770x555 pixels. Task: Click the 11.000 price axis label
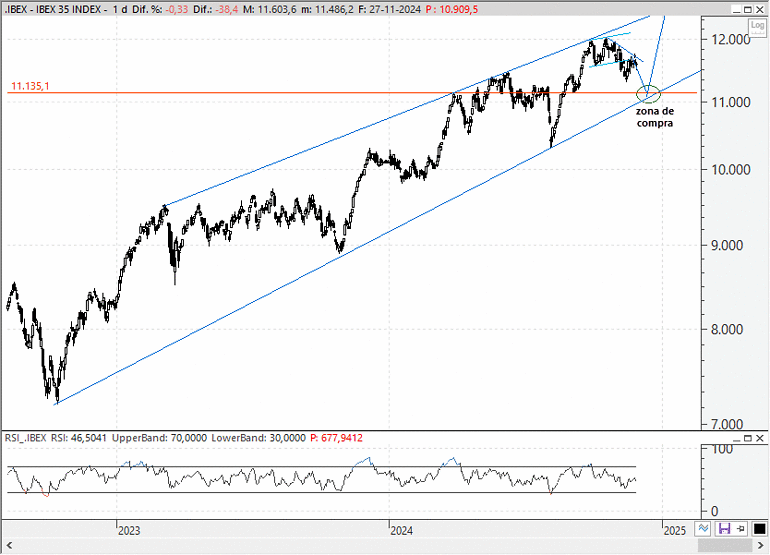click(731, 102)
